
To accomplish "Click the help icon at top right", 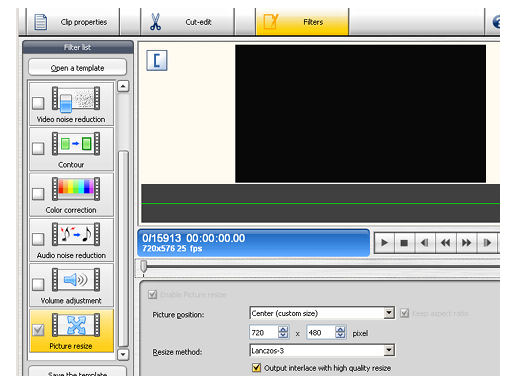I will [x=496, y=22].
